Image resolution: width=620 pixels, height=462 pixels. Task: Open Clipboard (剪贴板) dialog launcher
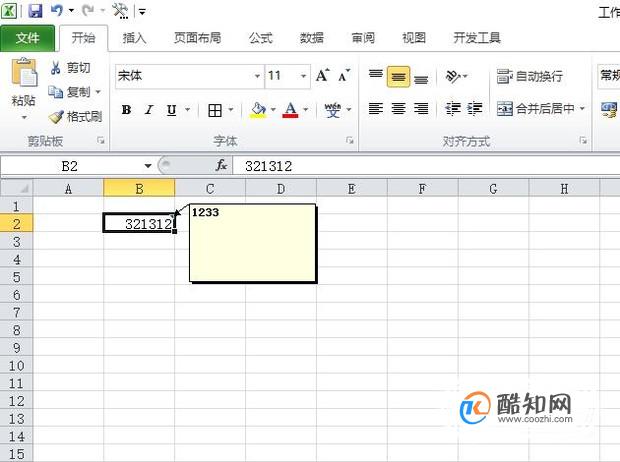101,140
